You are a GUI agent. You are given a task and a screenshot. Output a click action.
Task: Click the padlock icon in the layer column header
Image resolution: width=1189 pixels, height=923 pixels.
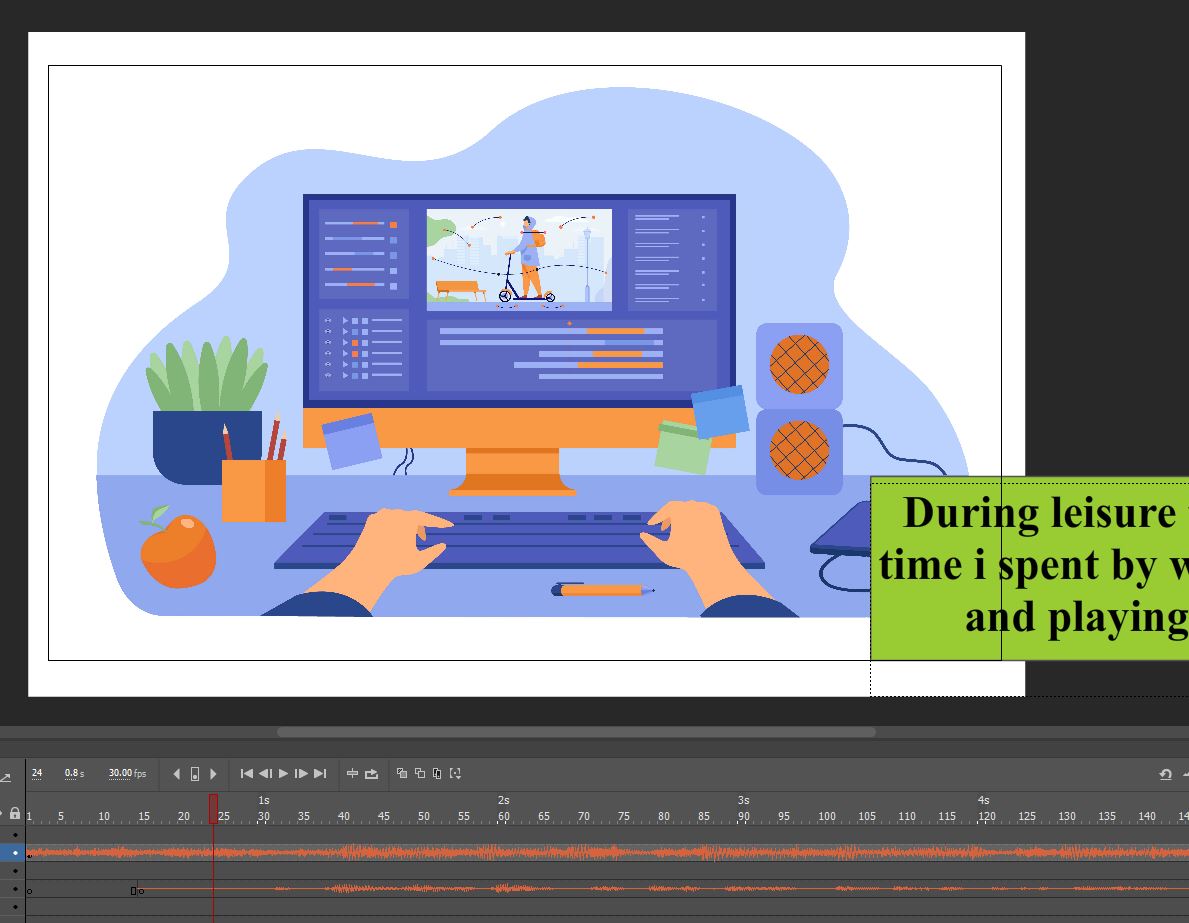(14, 815)
